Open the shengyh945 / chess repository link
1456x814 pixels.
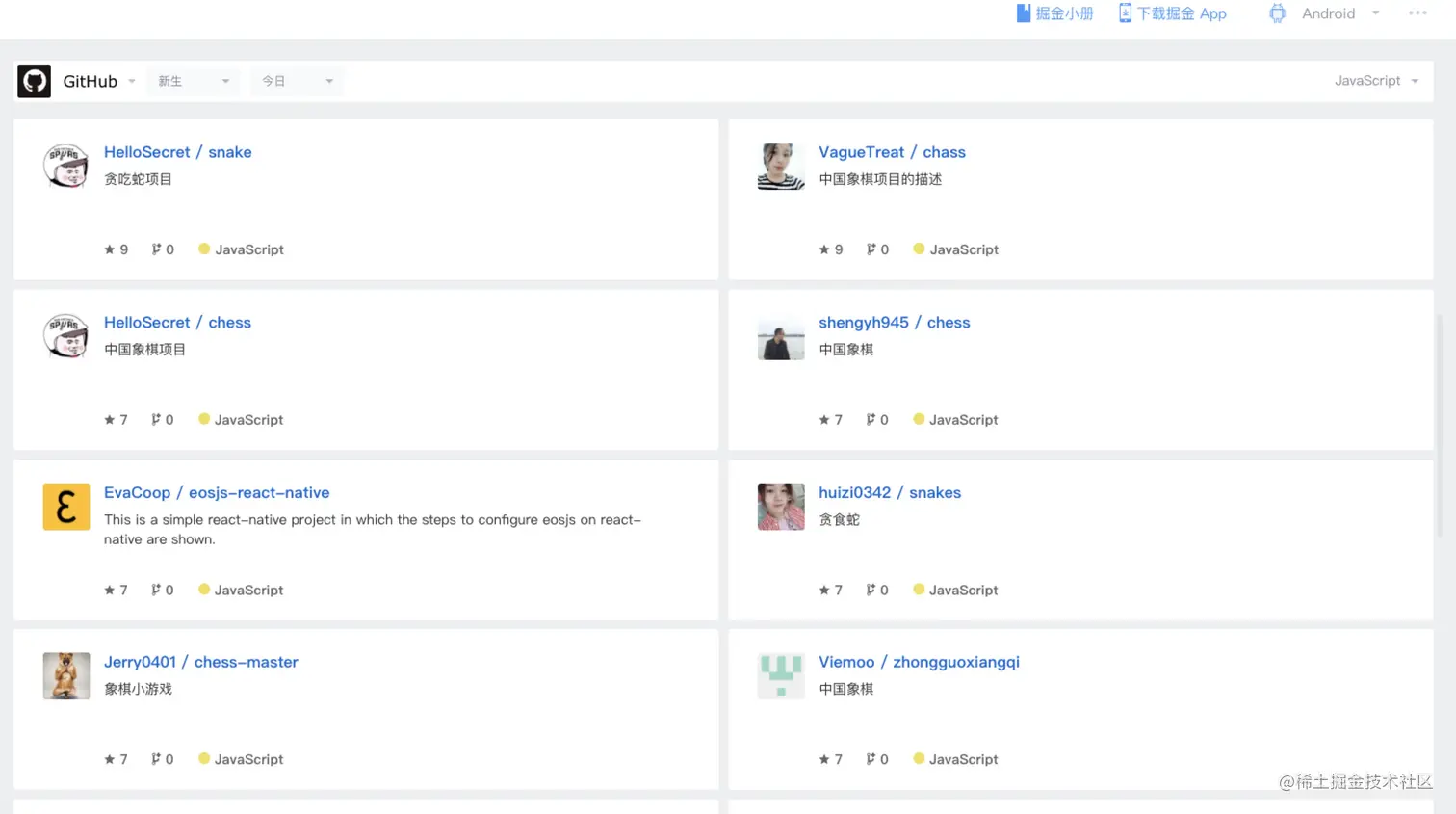click(895, 323)
